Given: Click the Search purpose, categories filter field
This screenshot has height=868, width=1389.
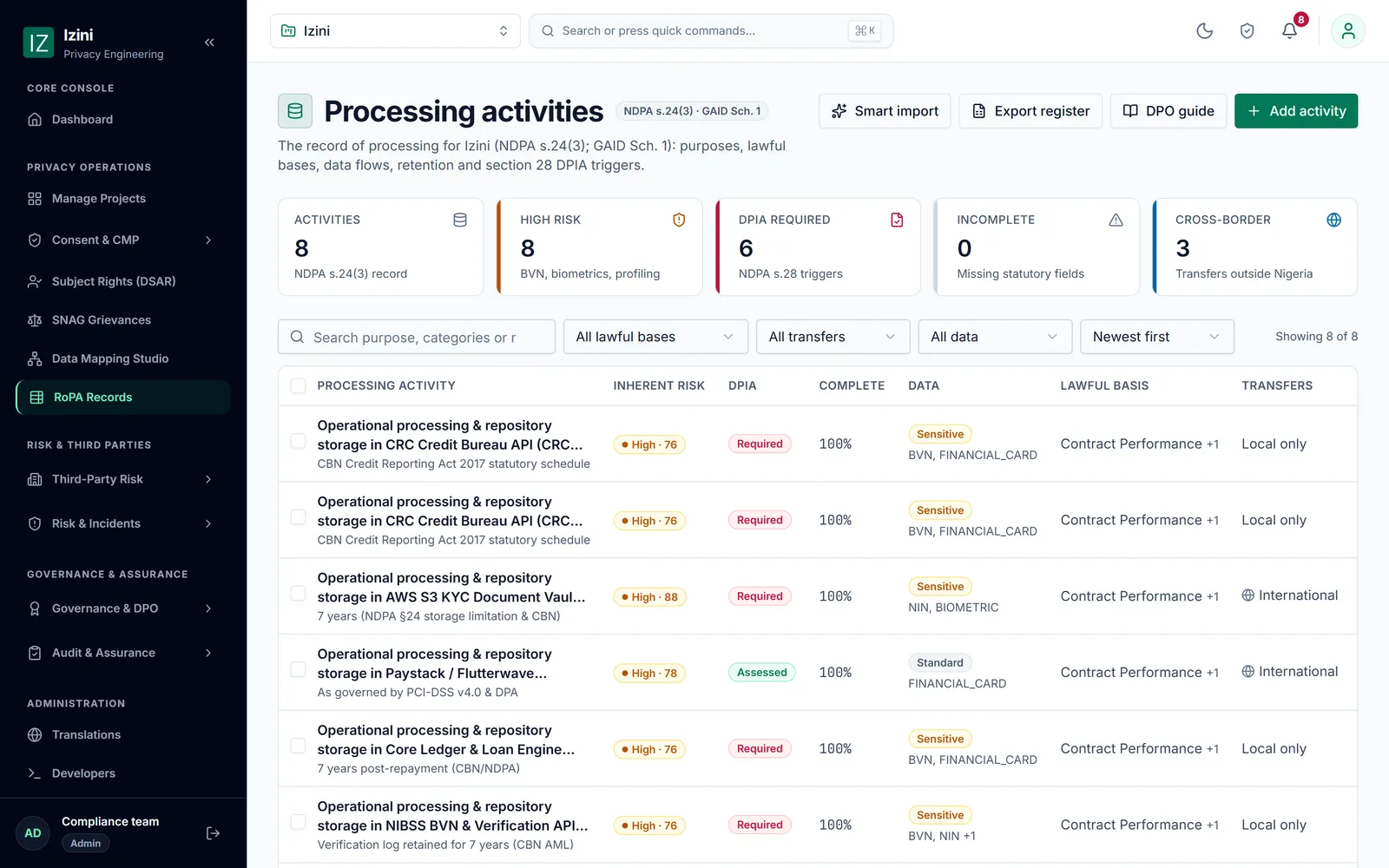Looking at the screenshot, I should coord(417,337).
